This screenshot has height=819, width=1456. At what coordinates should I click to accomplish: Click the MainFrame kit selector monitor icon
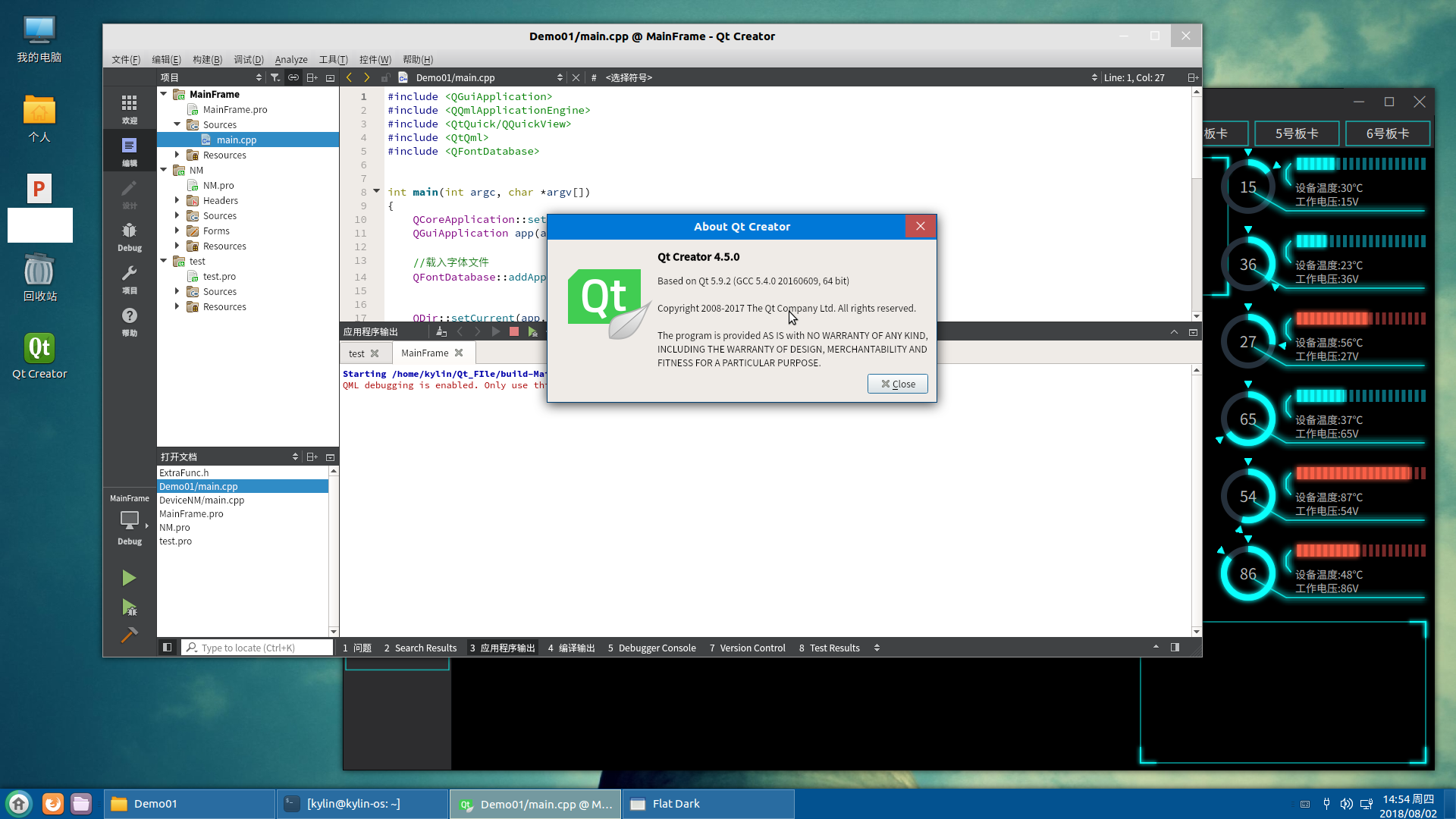[130, 520]
